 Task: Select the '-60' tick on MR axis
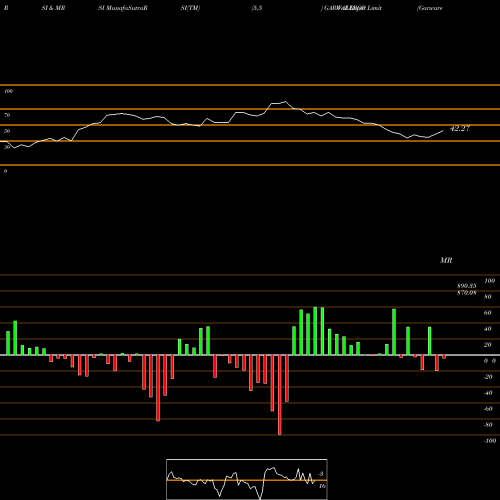488,409
